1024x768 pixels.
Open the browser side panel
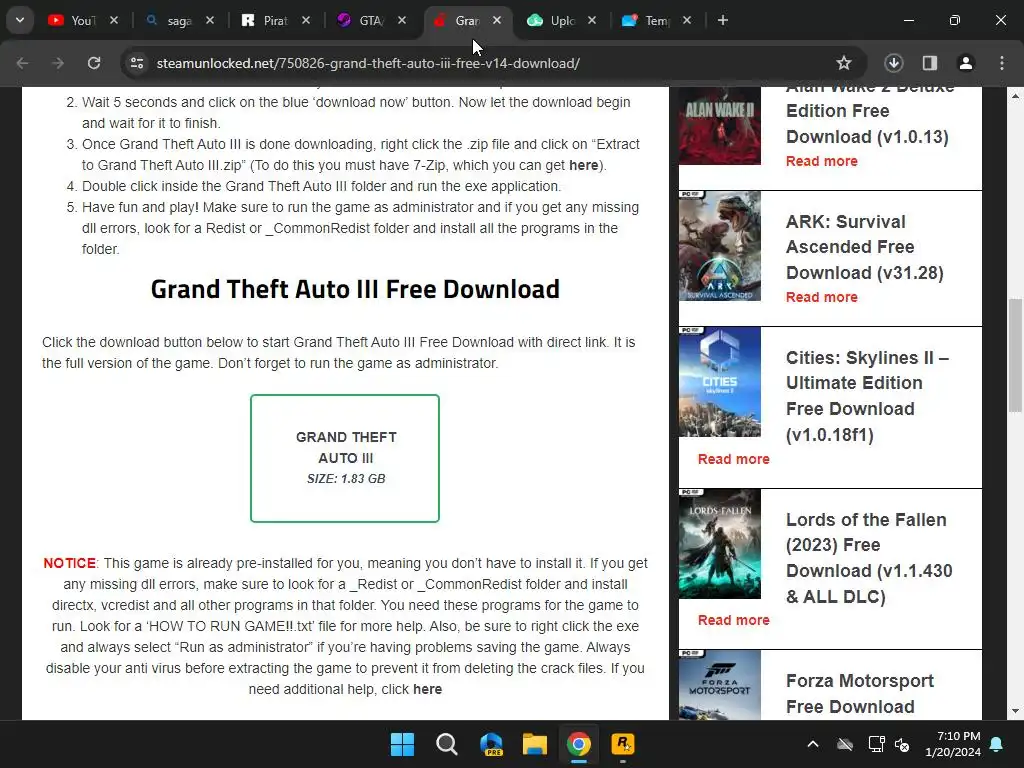click(x=929, y=63)
